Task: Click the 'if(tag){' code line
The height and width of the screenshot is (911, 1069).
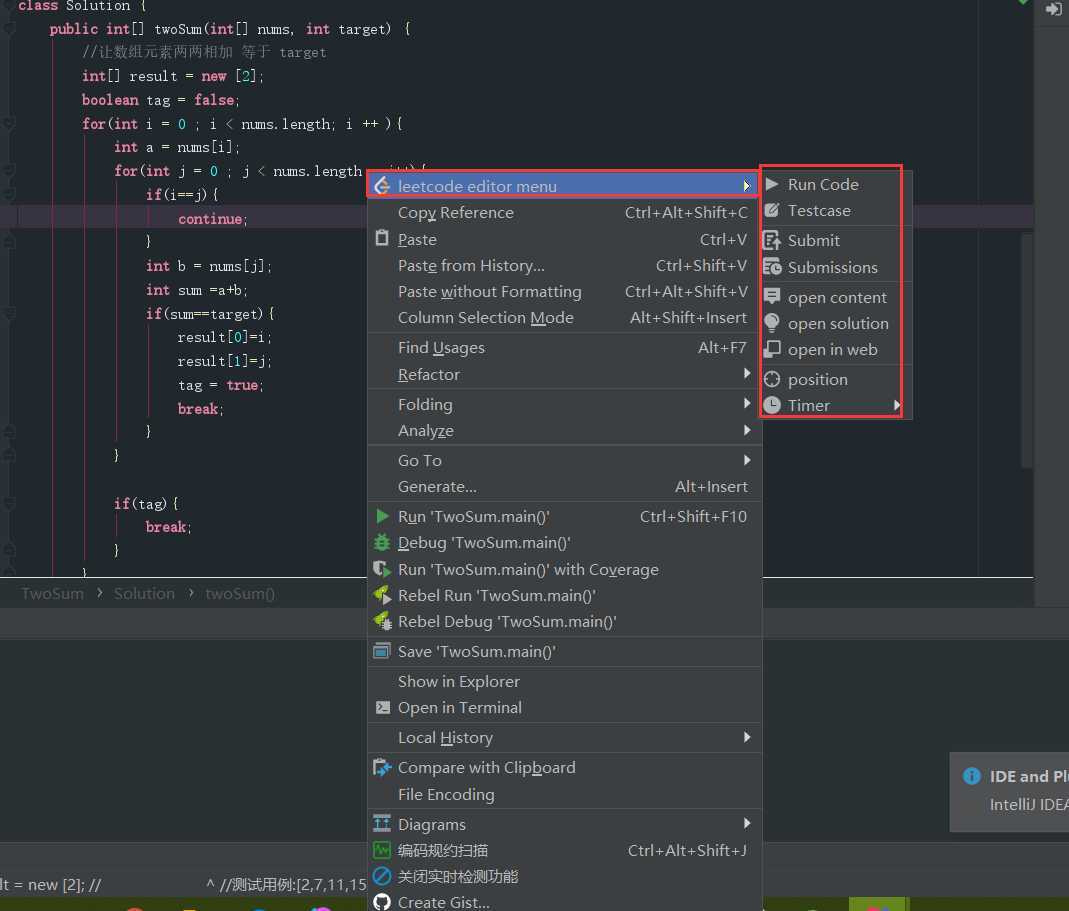Action: (x=146, y=504)
